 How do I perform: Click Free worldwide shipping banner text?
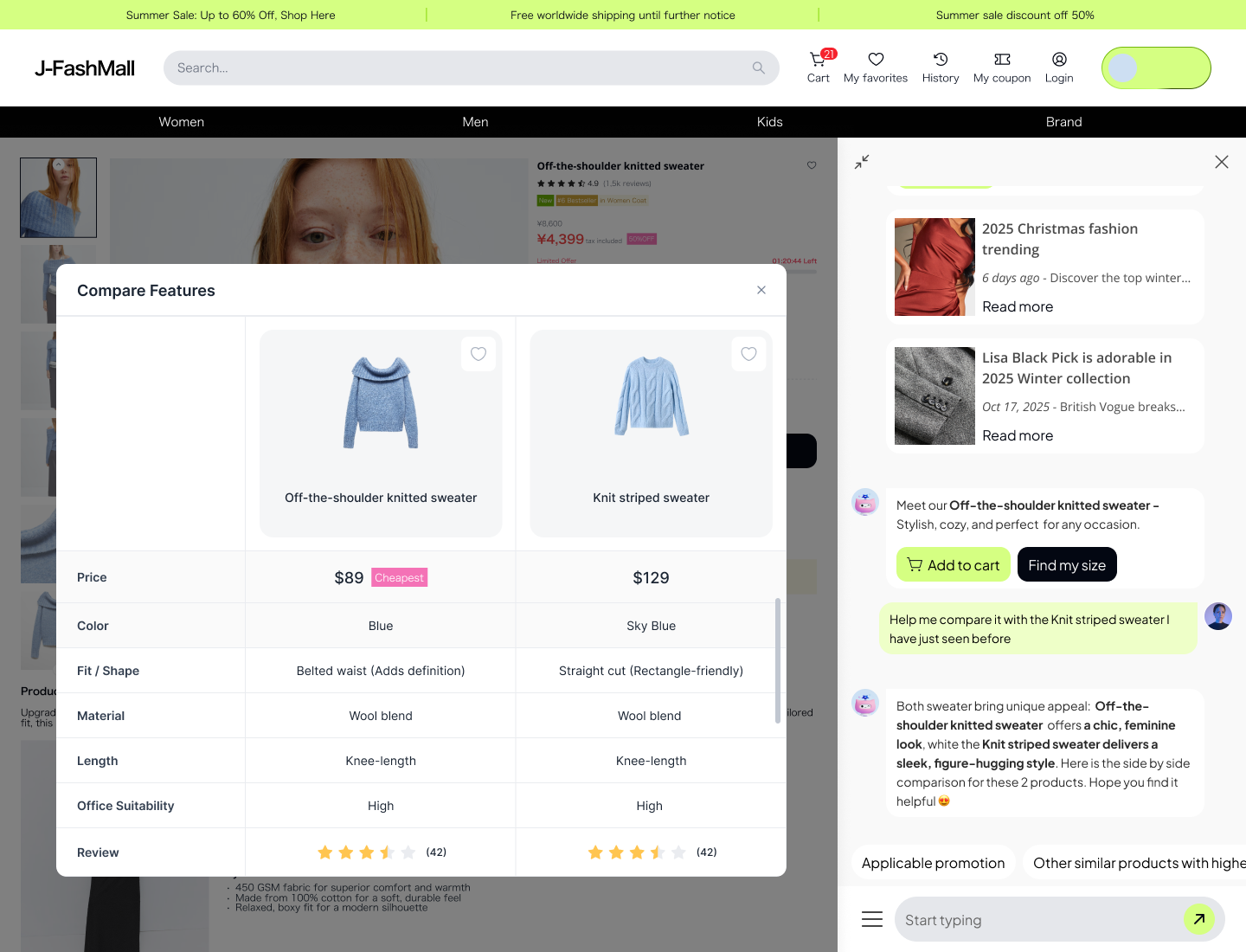pos(623,15)
